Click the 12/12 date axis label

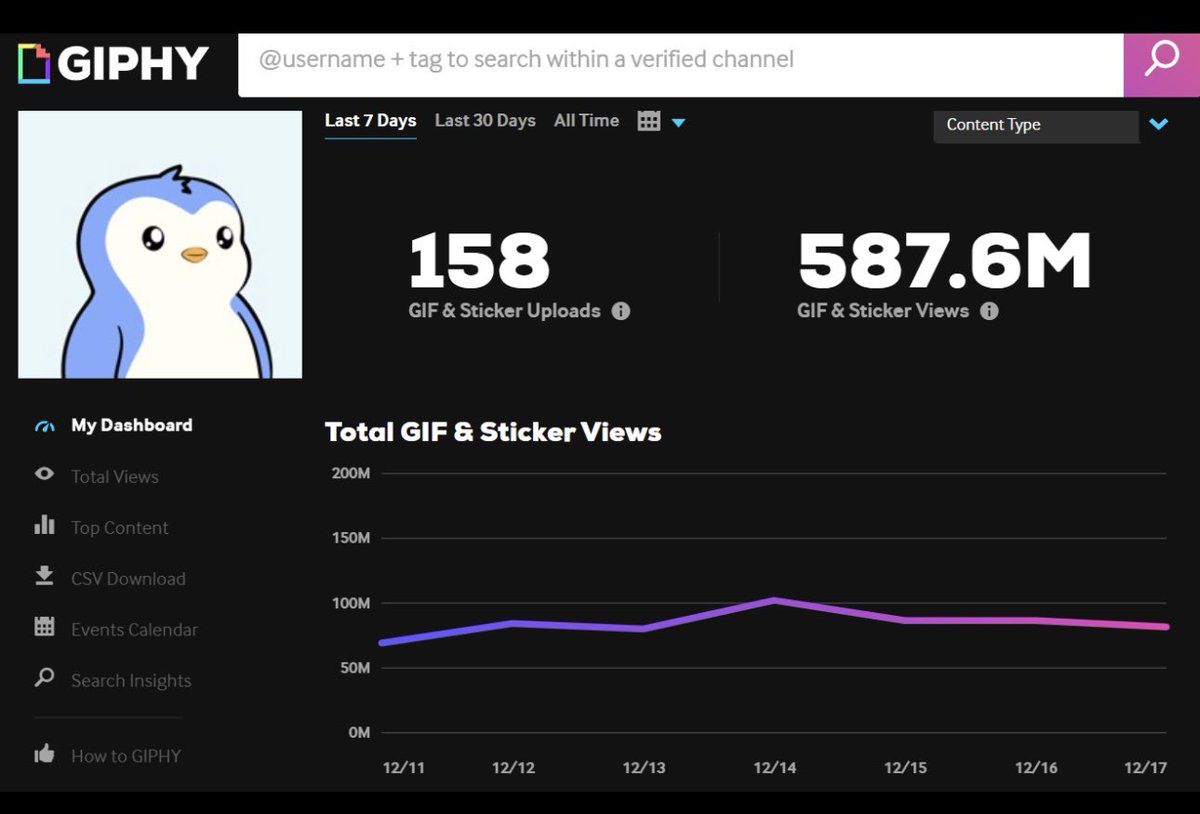513,768
